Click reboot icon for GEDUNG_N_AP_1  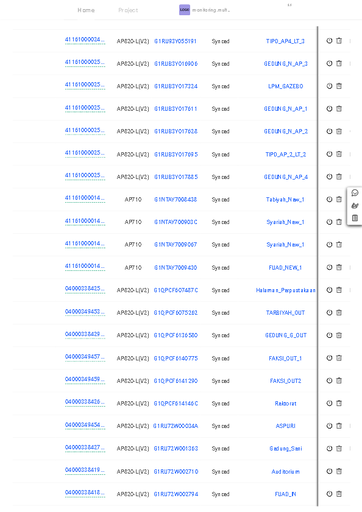[x=329, y=109]
